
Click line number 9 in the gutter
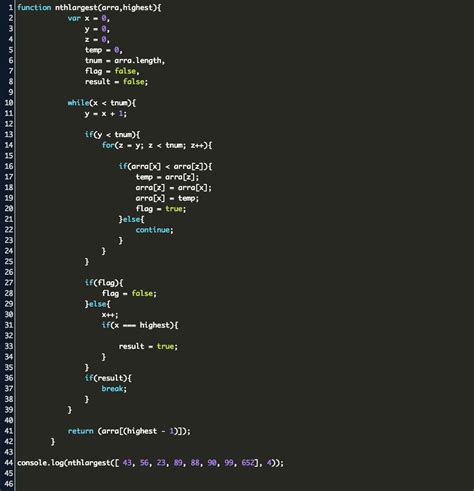point(11,92)
